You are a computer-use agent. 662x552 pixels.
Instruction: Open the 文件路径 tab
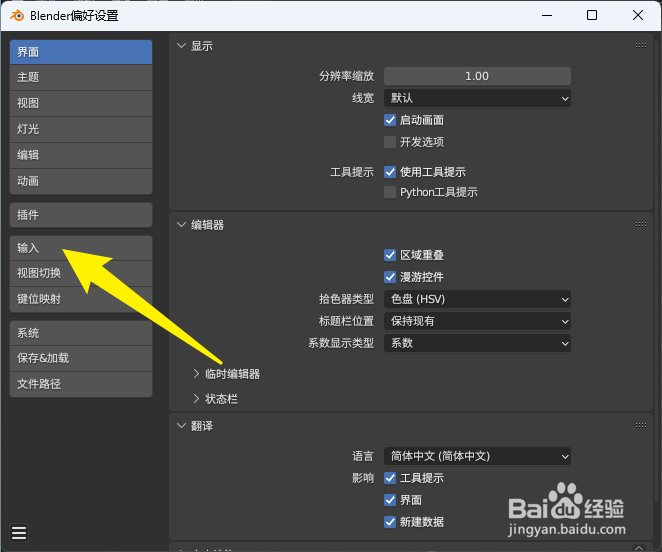(81, 384)
